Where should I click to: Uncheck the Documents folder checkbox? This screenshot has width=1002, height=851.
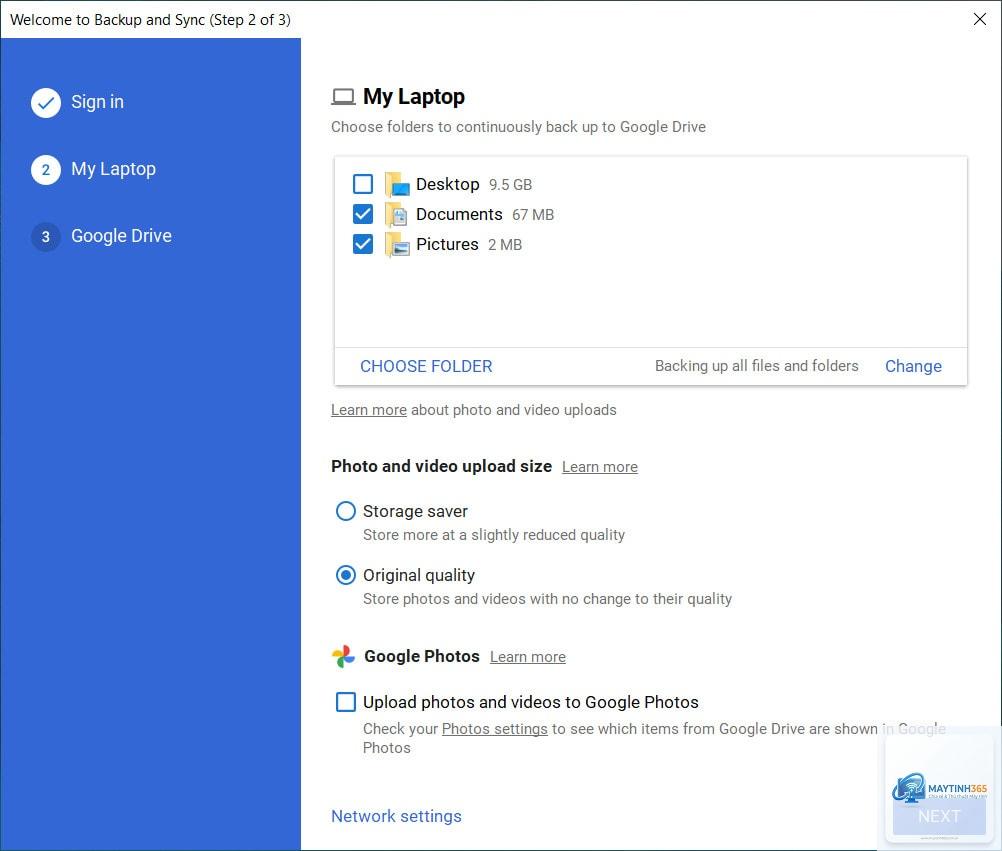coord(363,214)
